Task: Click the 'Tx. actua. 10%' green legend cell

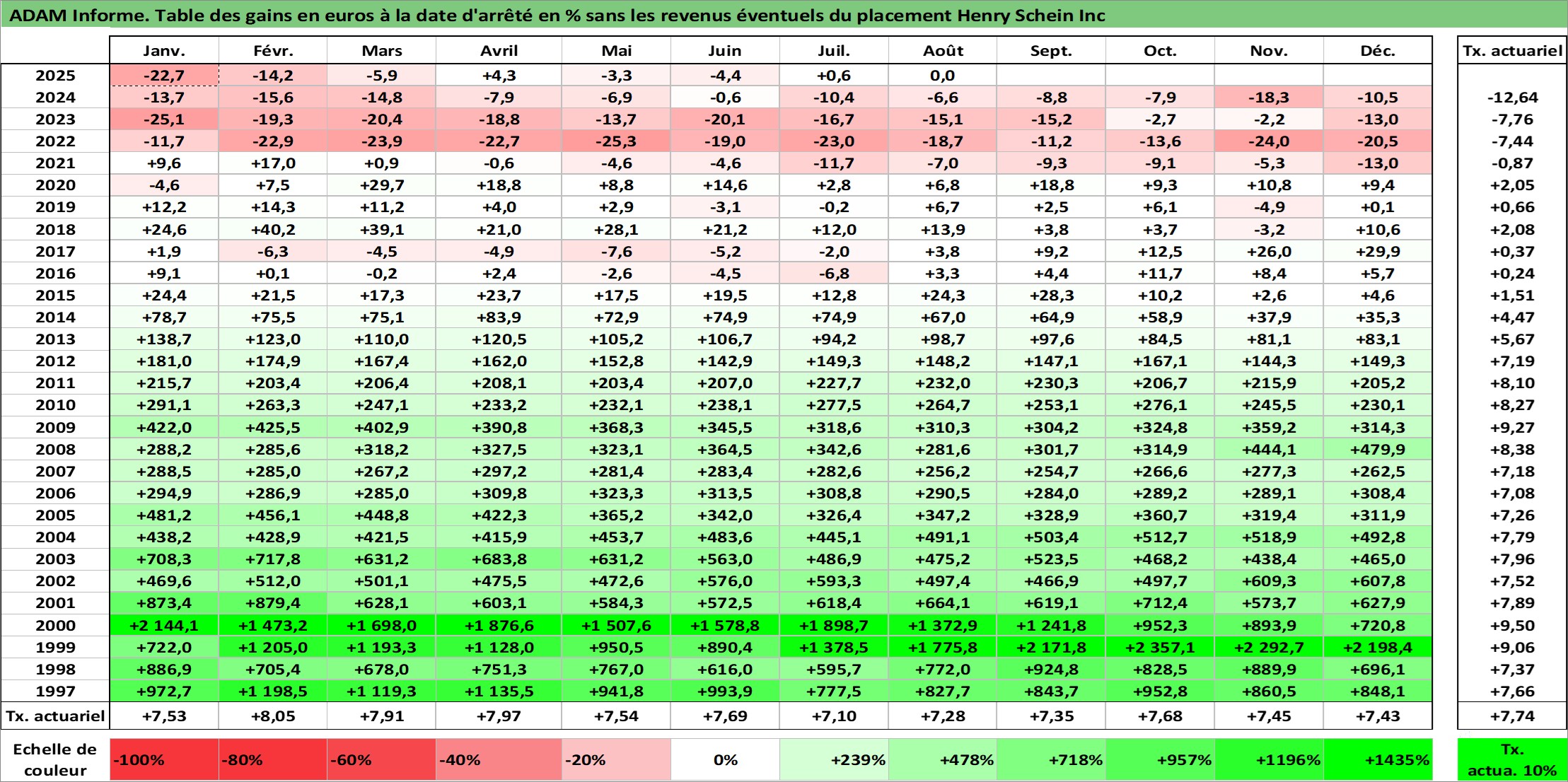Action: coord(1512,759)
